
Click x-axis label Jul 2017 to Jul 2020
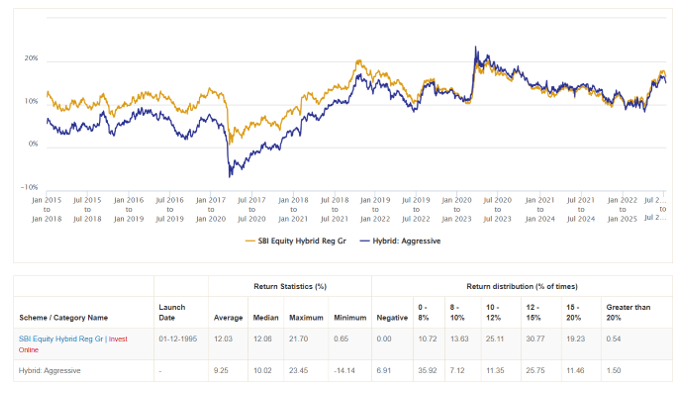pos(252,210)
